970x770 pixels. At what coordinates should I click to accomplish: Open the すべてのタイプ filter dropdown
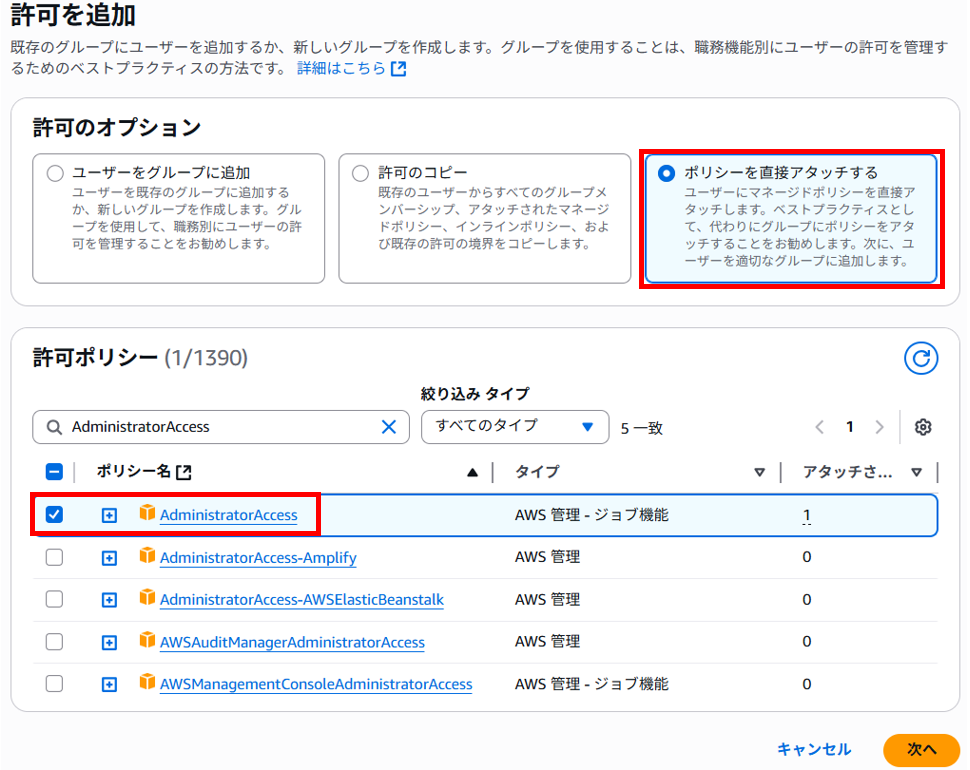515,427
